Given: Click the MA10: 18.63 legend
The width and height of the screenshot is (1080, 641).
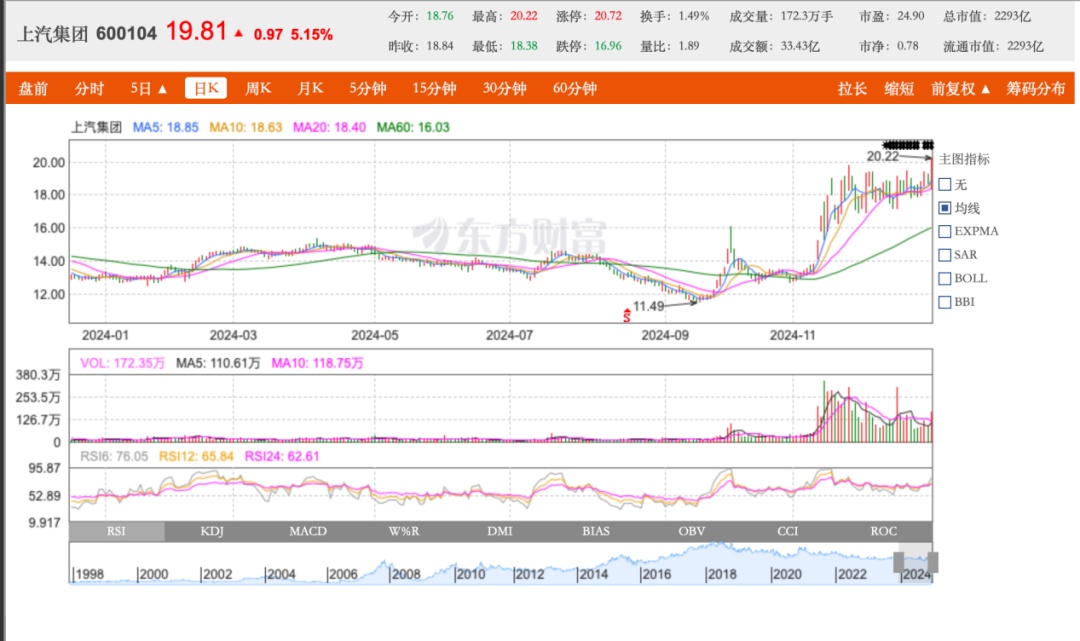Looking at the screenshot, I should pos(246,127).
